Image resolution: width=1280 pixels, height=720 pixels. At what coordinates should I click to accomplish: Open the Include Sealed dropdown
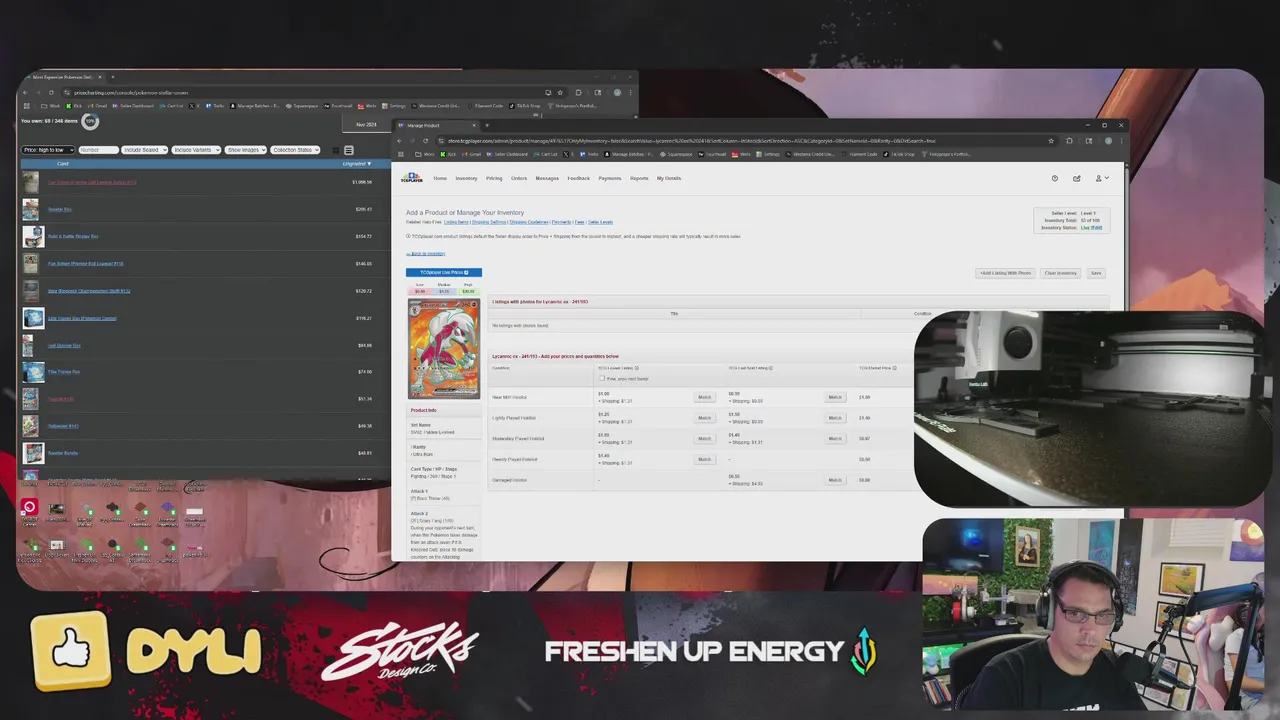point(144,150)
